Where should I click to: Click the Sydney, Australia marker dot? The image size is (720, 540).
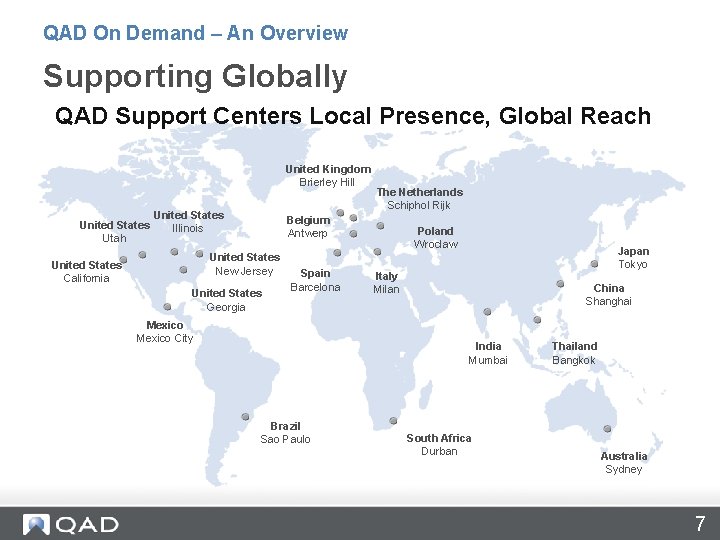tap(607, 428)
